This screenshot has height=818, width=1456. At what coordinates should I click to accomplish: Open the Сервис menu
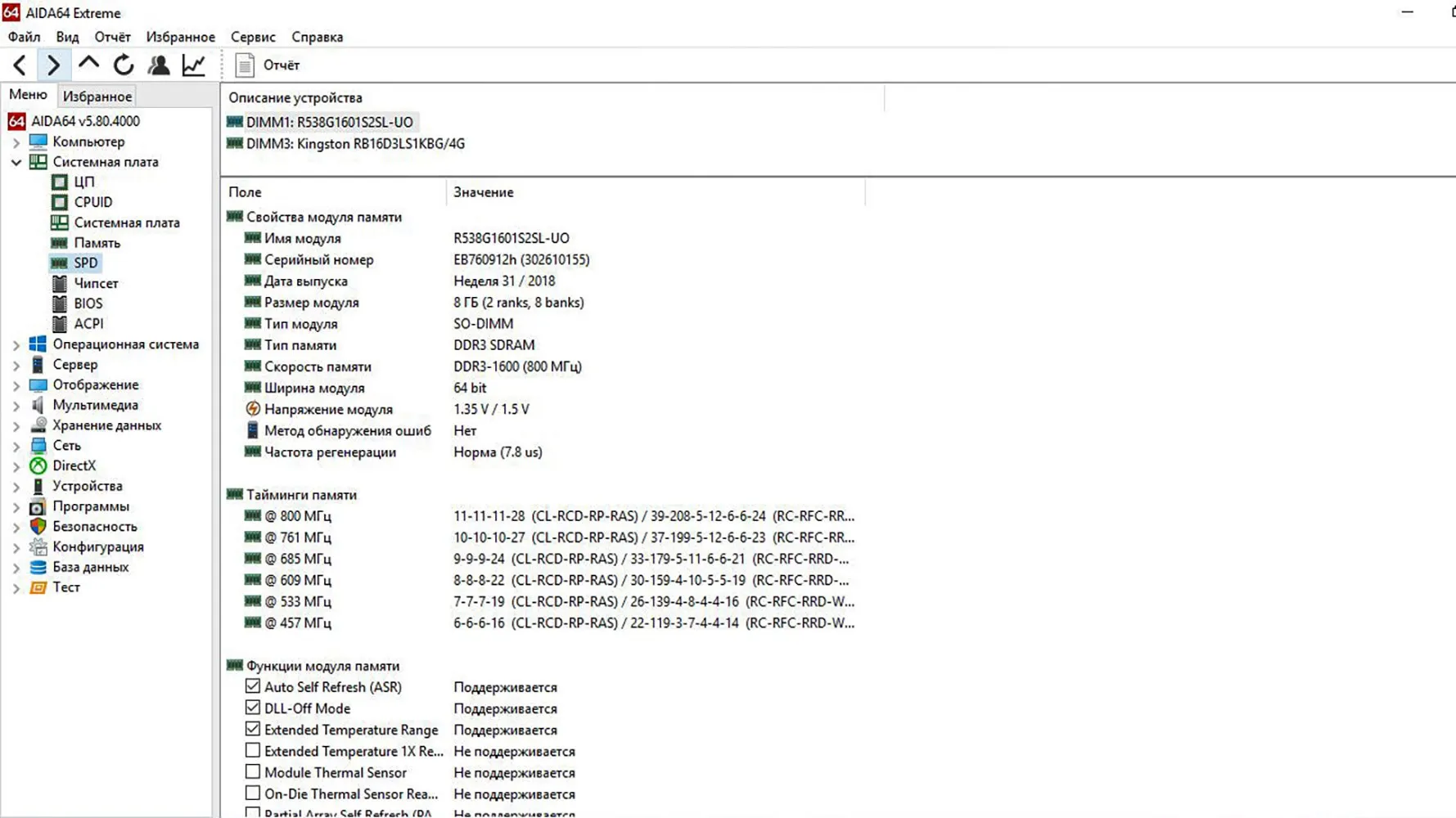(x=253, y=37)
